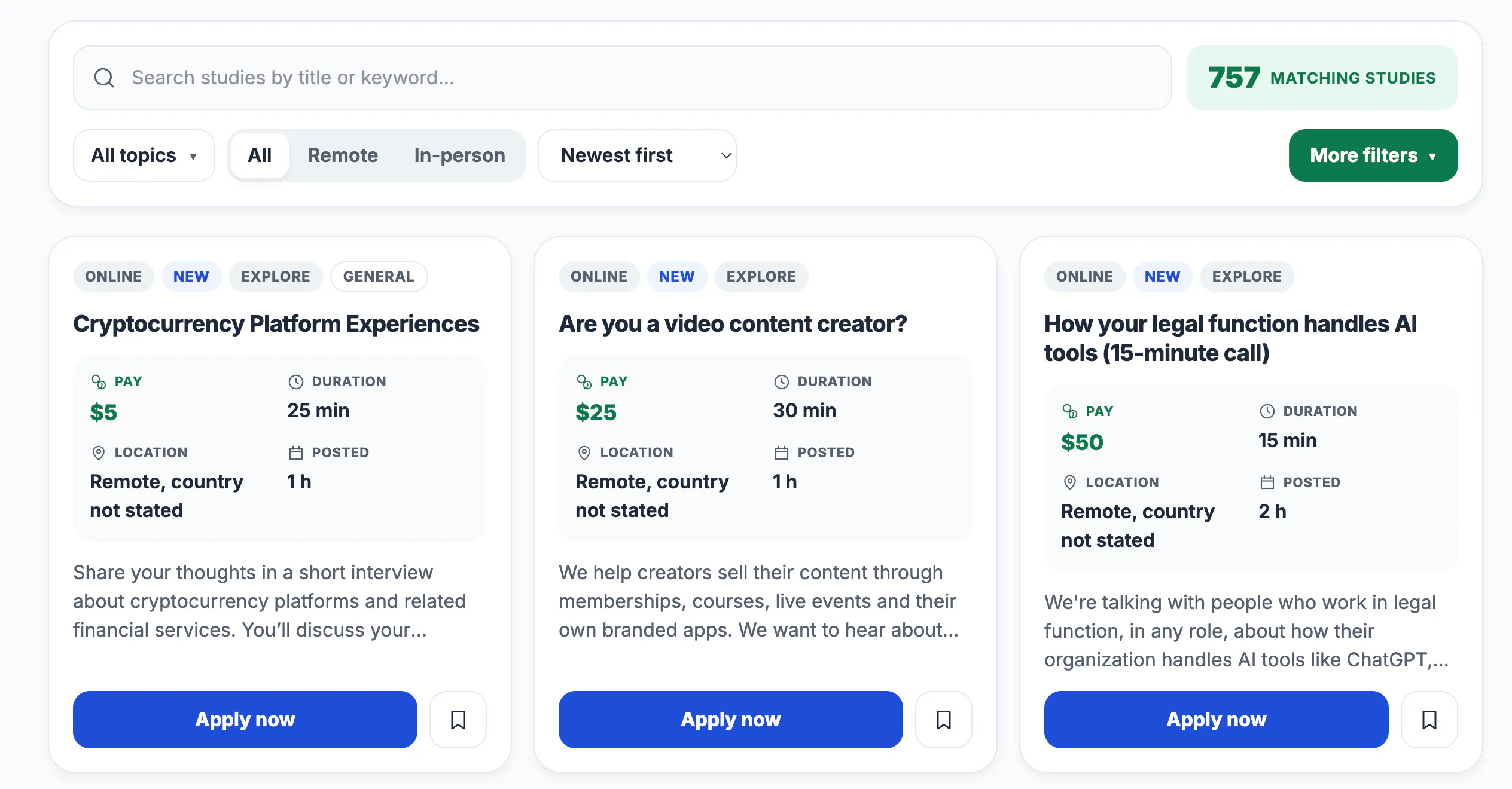
Task: Click the duration clock icon in video creator card
Action: [x=782, y=381]
